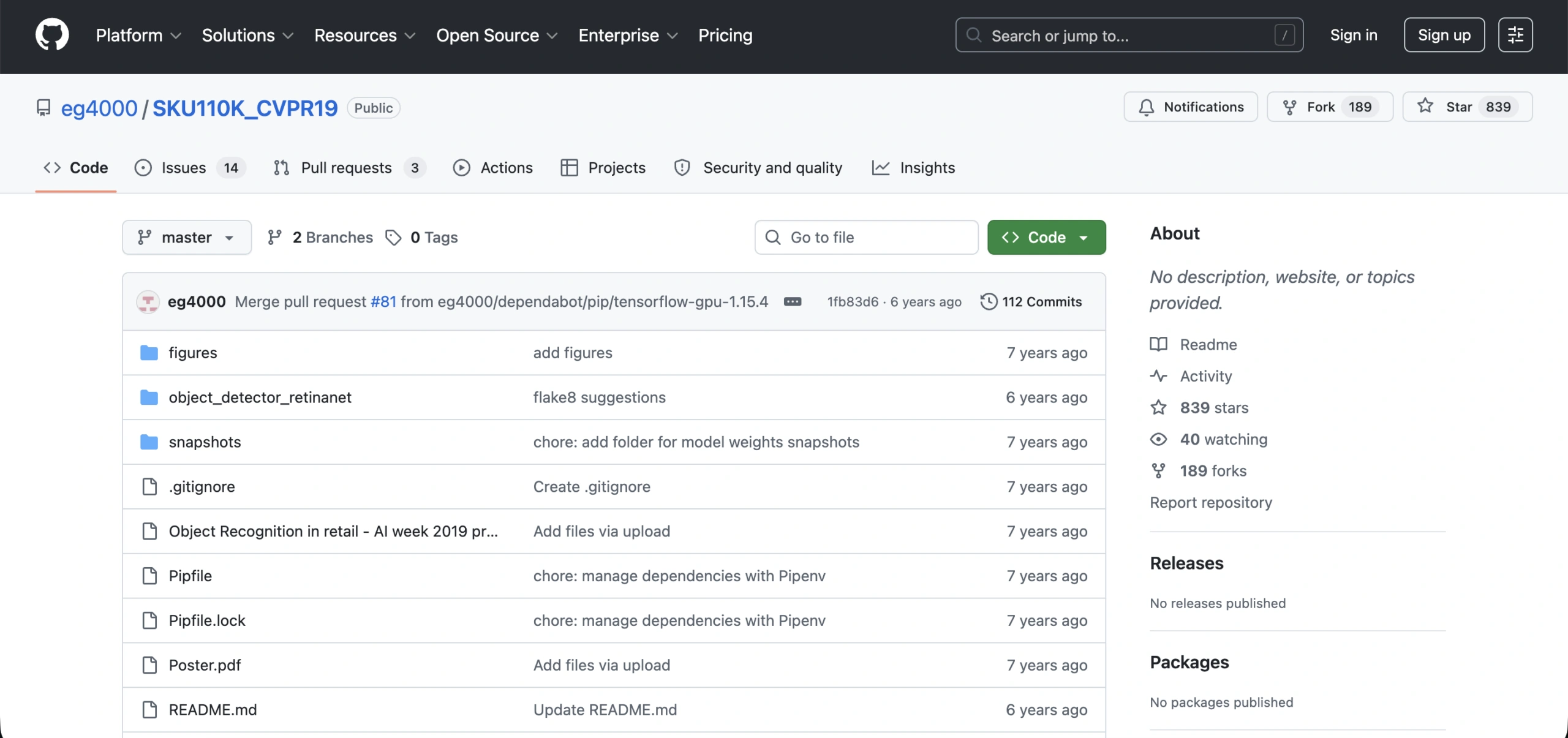The width and height of the screenshot is (1568, 738).
Task: Click the Search or jump to field
Action: coord(1129,35)
